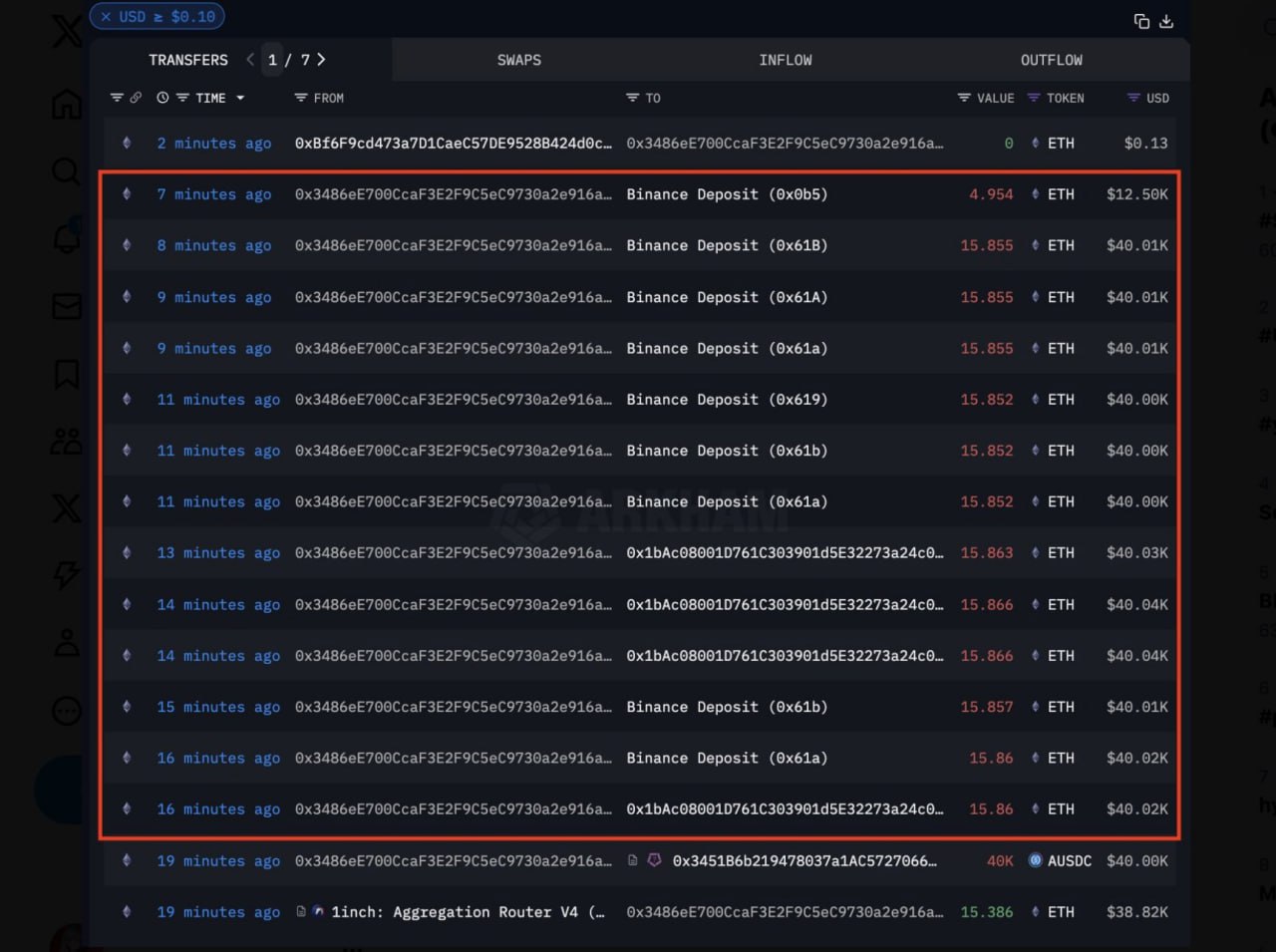Select the USD amount $0.13
The image size is (1276, 952).
point(1145,144)
